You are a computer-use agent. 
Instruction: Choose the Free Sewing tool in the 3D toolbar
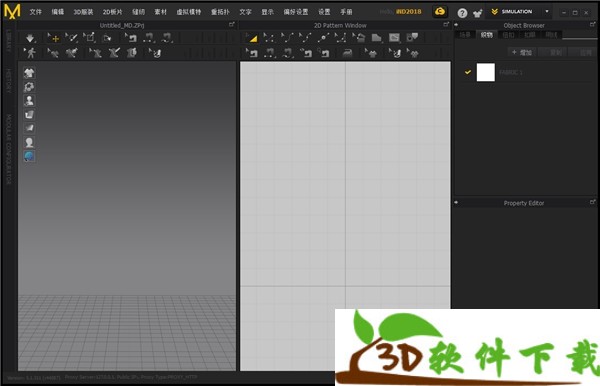(167, 38)
